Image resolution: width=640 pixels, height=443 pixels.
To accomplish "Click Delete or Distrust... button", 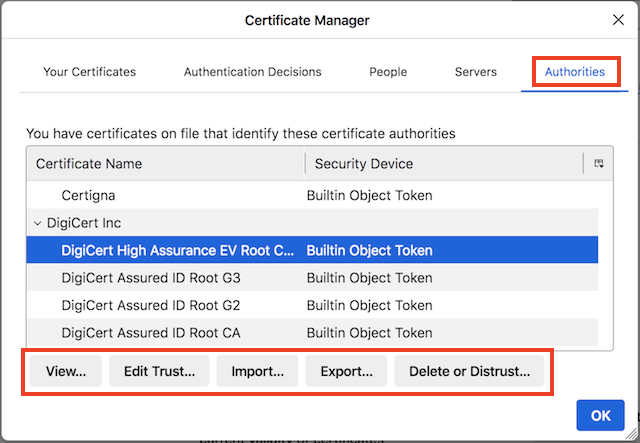I will (x=469, y=371).
